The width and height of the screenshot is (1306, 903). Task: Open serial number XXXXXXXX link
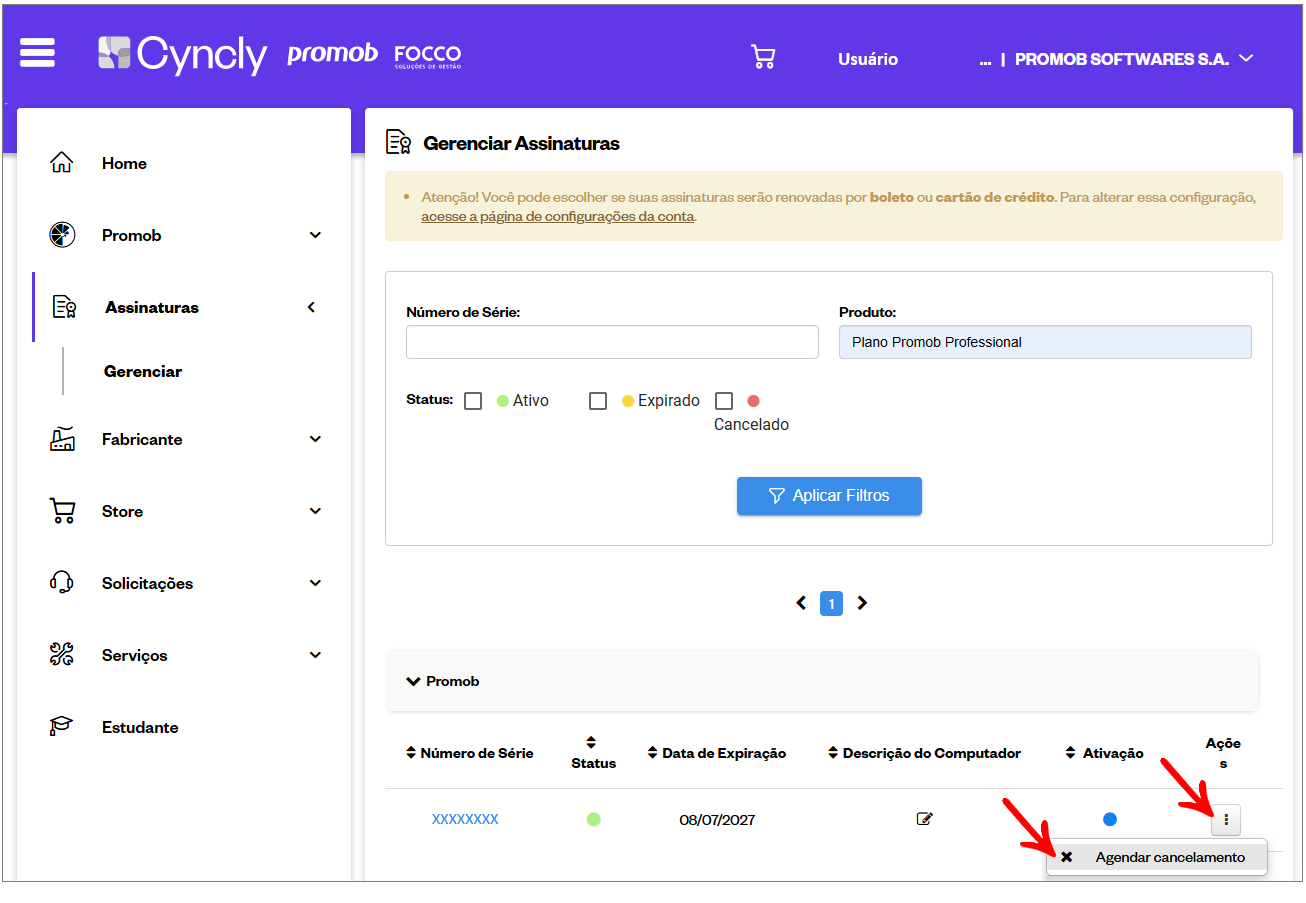(465, 819)
